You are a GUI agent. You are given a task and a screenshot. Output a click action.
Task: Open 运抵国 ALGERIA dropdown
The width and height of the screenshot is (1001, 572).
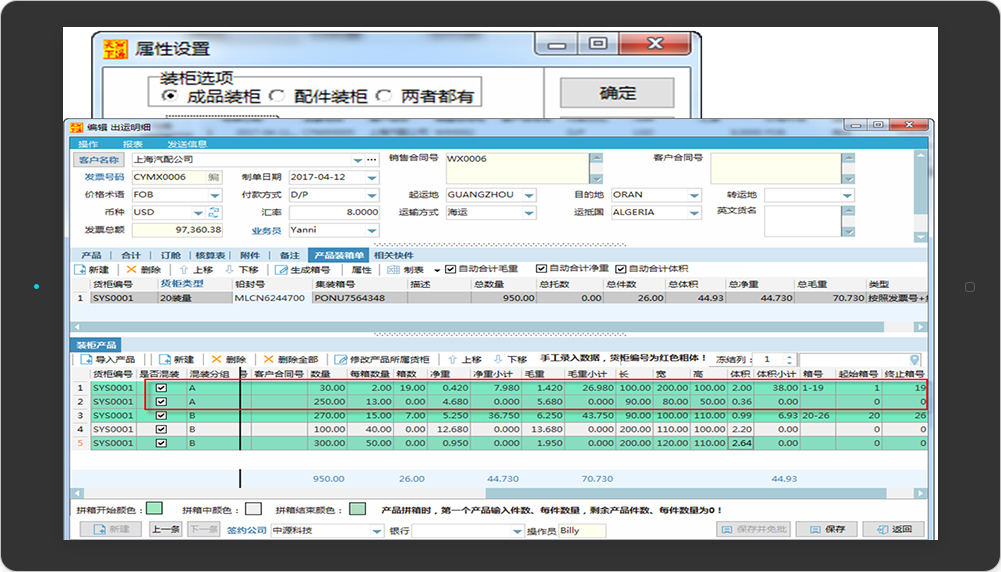tap(695, 213)
